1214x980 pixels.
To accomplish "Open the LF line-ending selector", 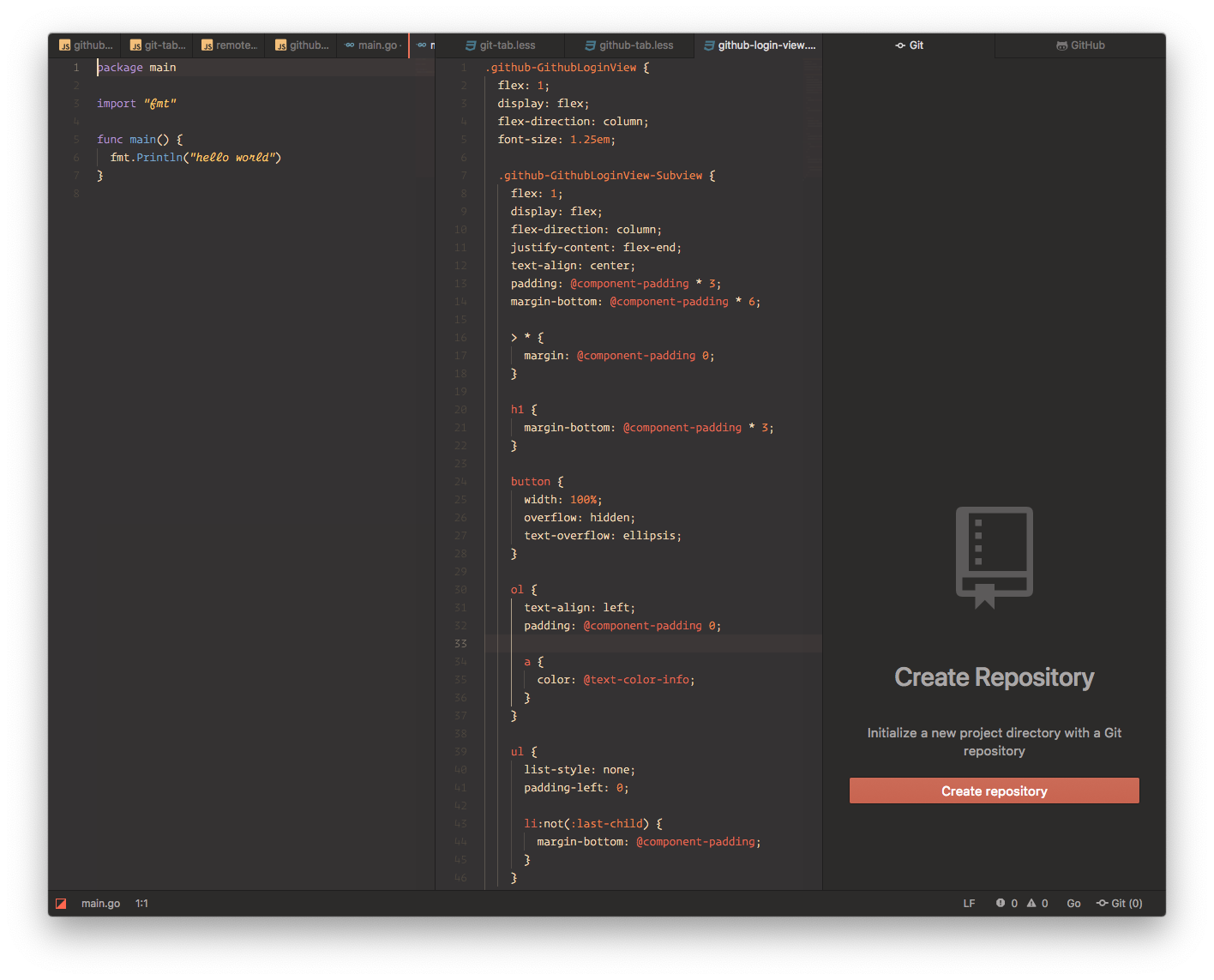I will tap(969, 902).
